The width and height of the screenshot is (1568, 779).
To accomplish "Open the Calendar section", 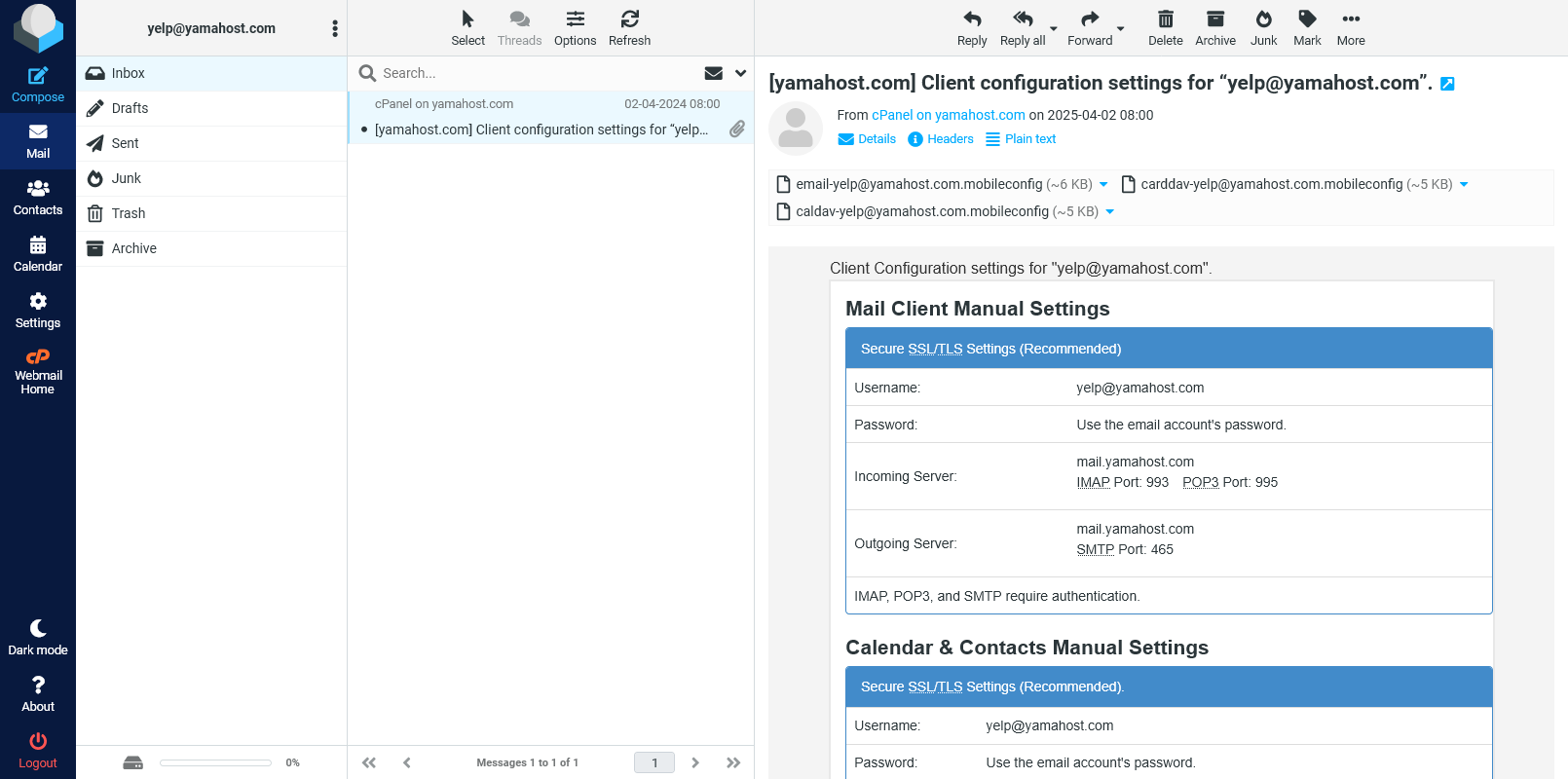I will click(38, 254).
